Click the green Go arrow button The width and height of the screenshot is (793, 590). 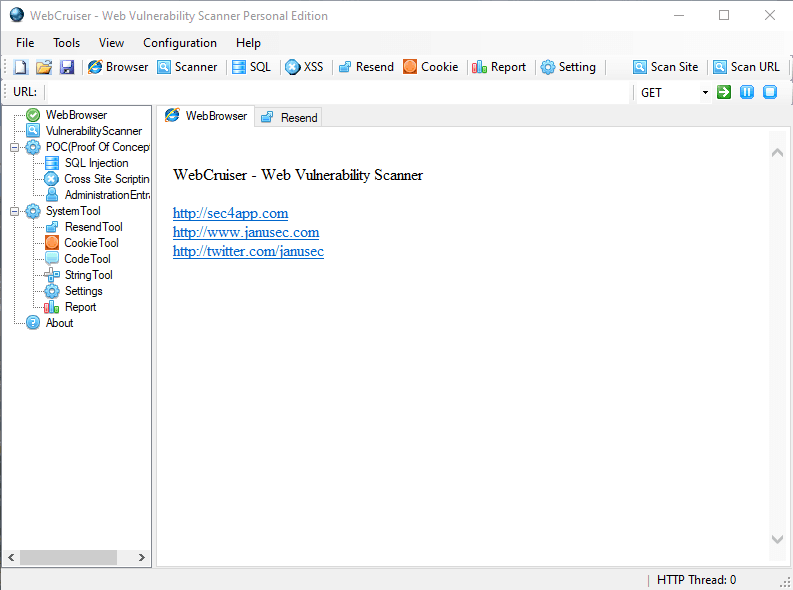pyautogui.click(x=724, y=92)
